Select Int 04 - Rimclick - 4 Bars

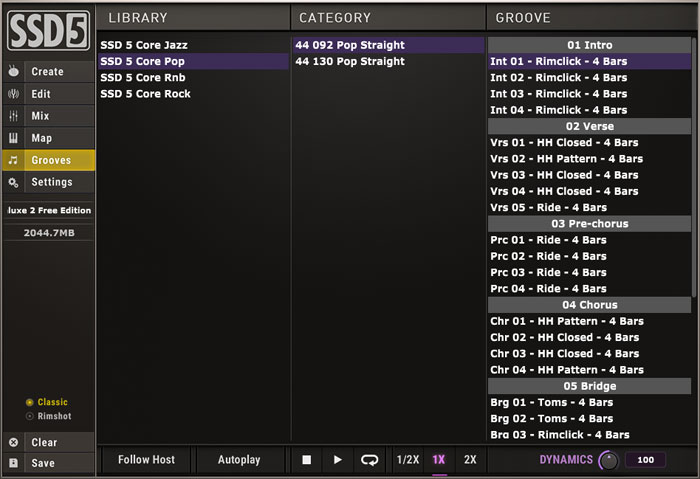point(589,110)
